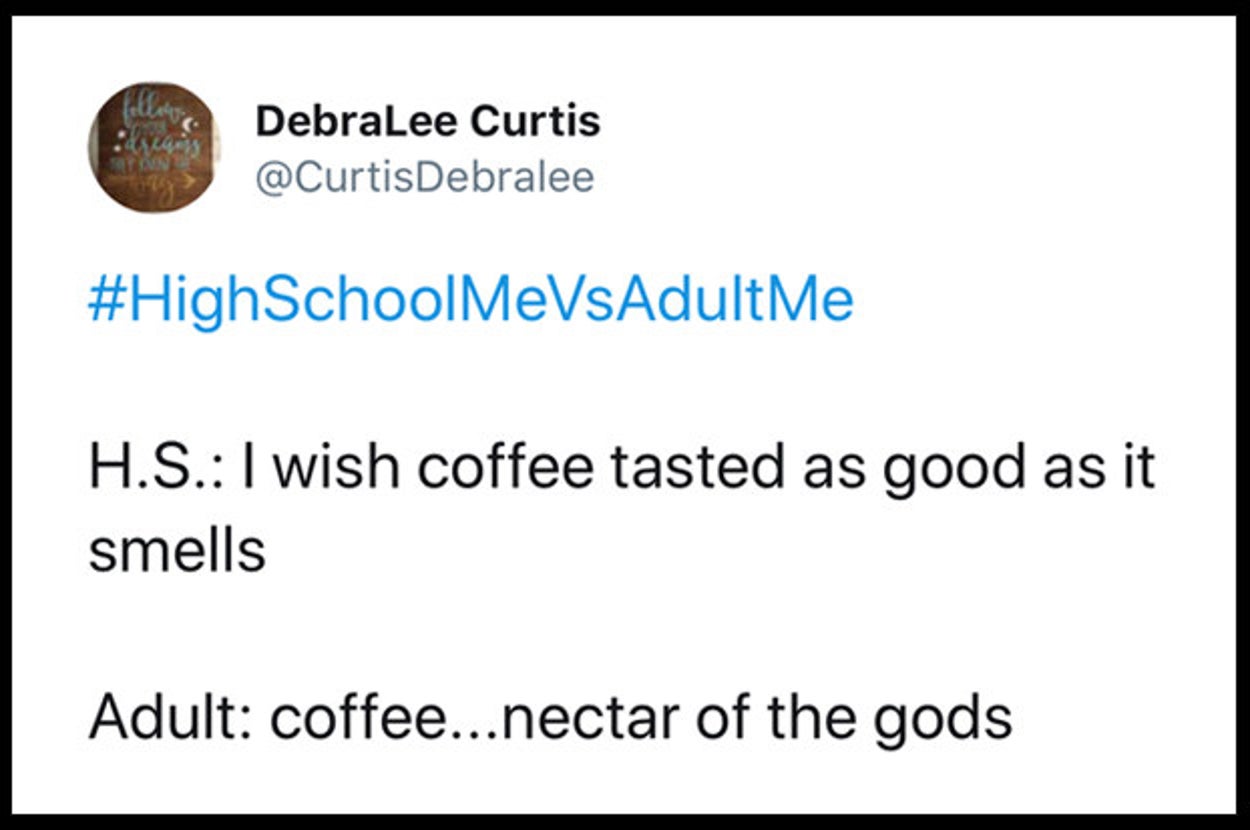
Task: Open the @CurtisDebralee handle link
Action: tap(424, 177)
